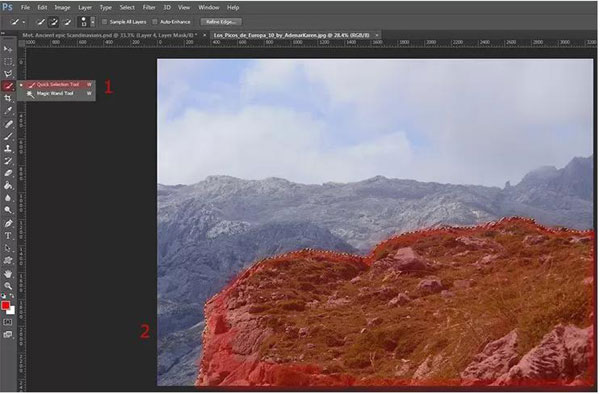Open the Filter menu
Viewport: 600px width, 394px height.
(x=149, y=7)
